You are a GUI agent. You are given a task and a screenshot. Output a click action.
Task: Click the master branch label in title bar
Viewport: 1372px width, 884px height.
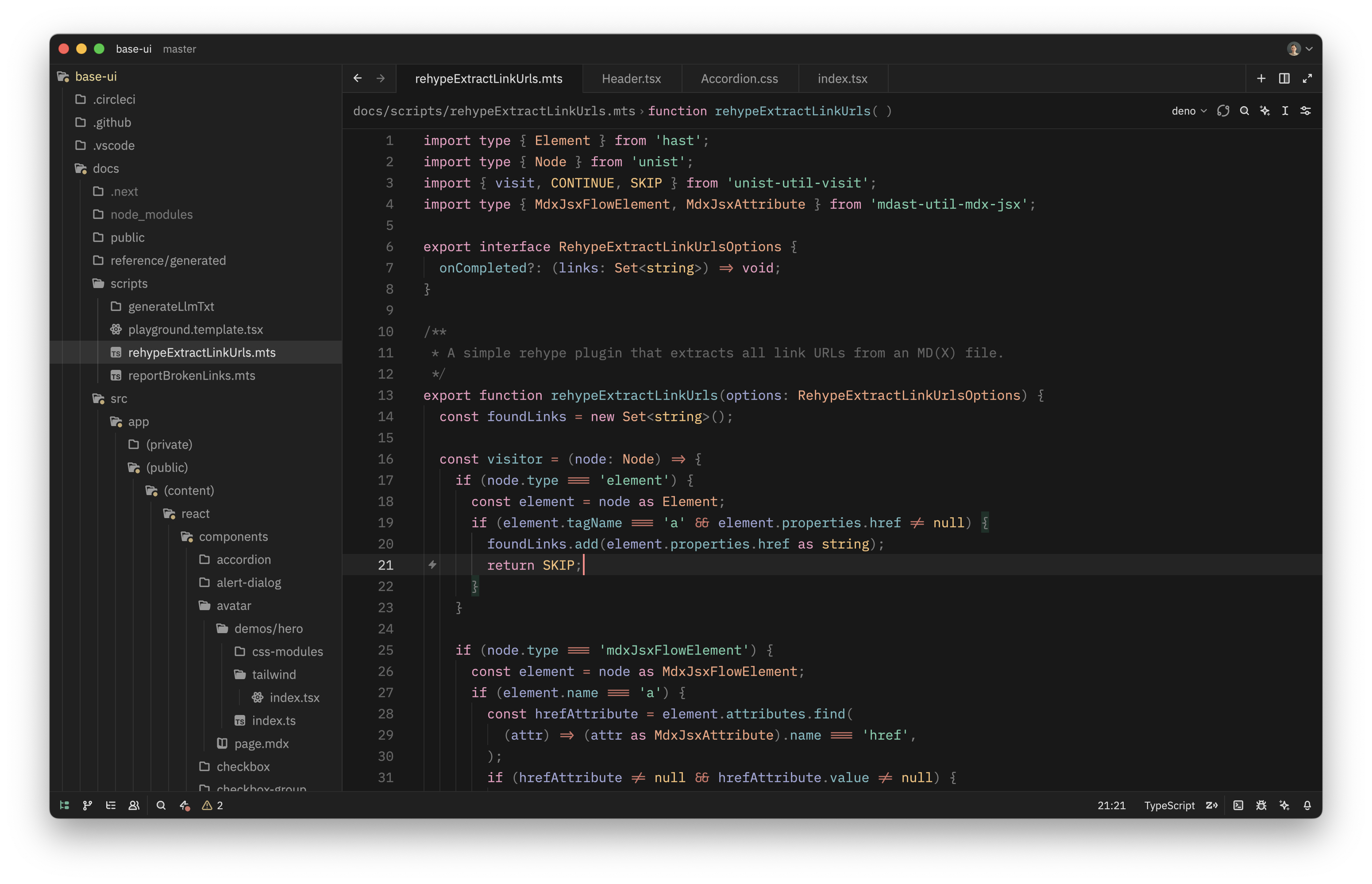[x=179, y=49]
